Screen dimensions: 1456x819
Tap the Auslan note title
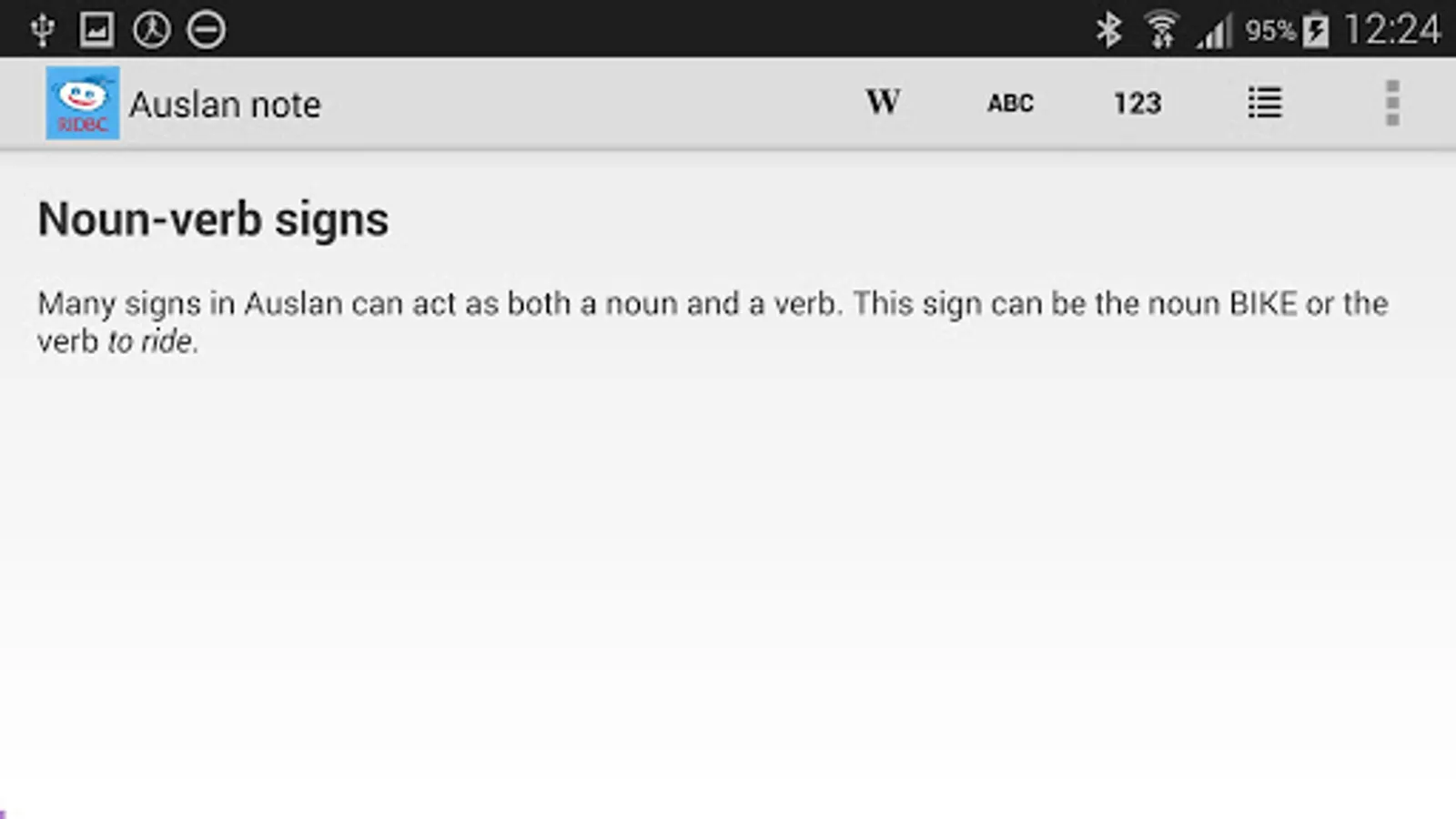tap(225, 105)
